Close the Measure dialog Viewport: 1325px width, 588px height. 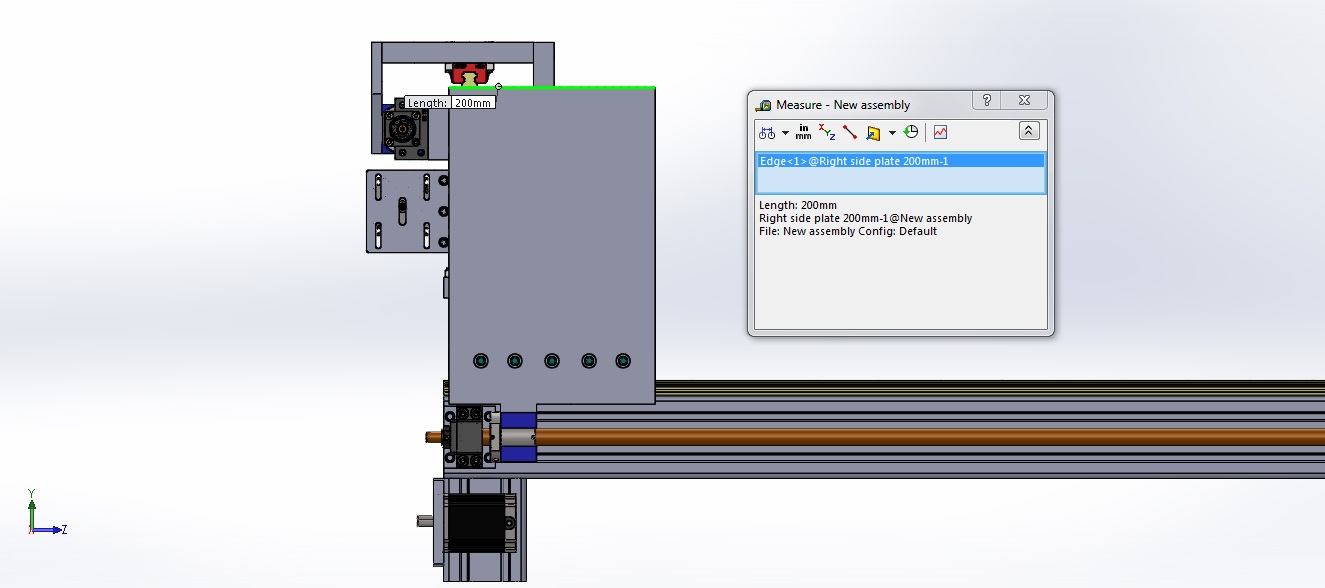tap(1024, 100)
